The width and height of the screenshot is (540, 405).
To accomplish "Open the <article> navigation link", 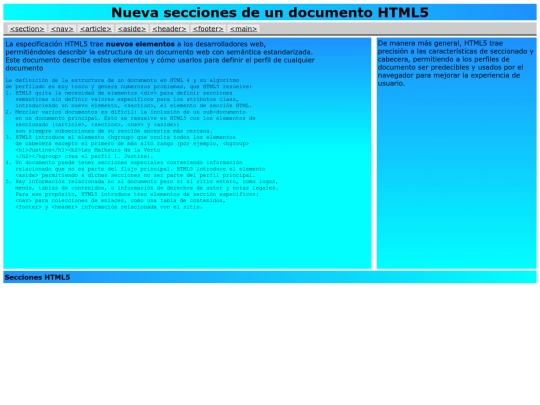I will click(96, 29).
